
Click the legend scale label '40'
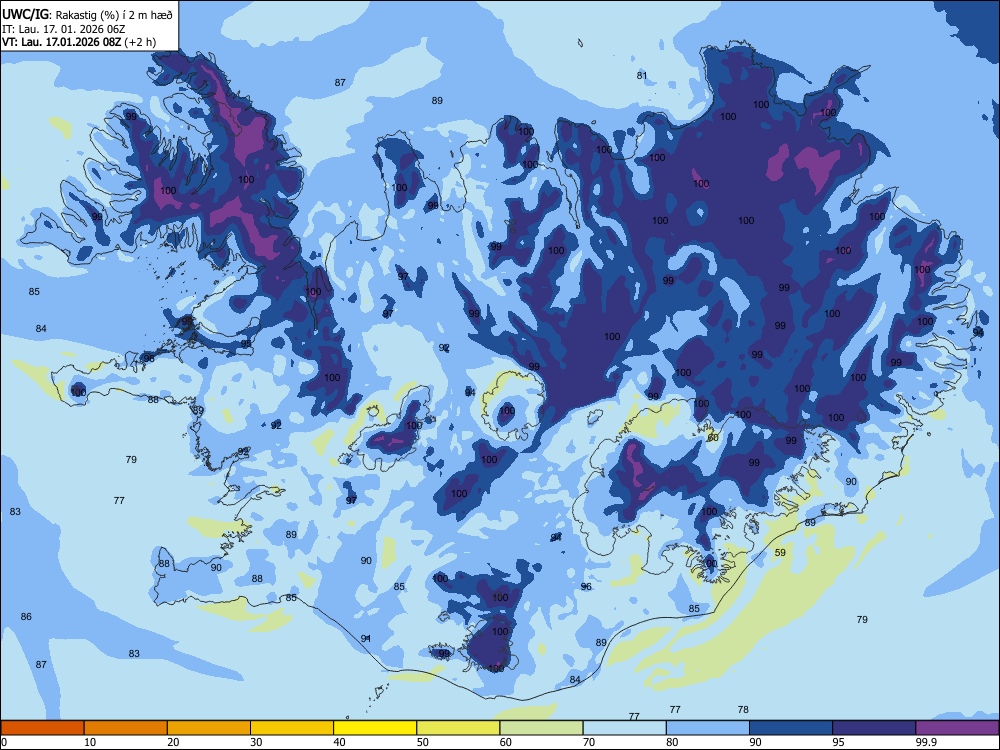(339, 742)
